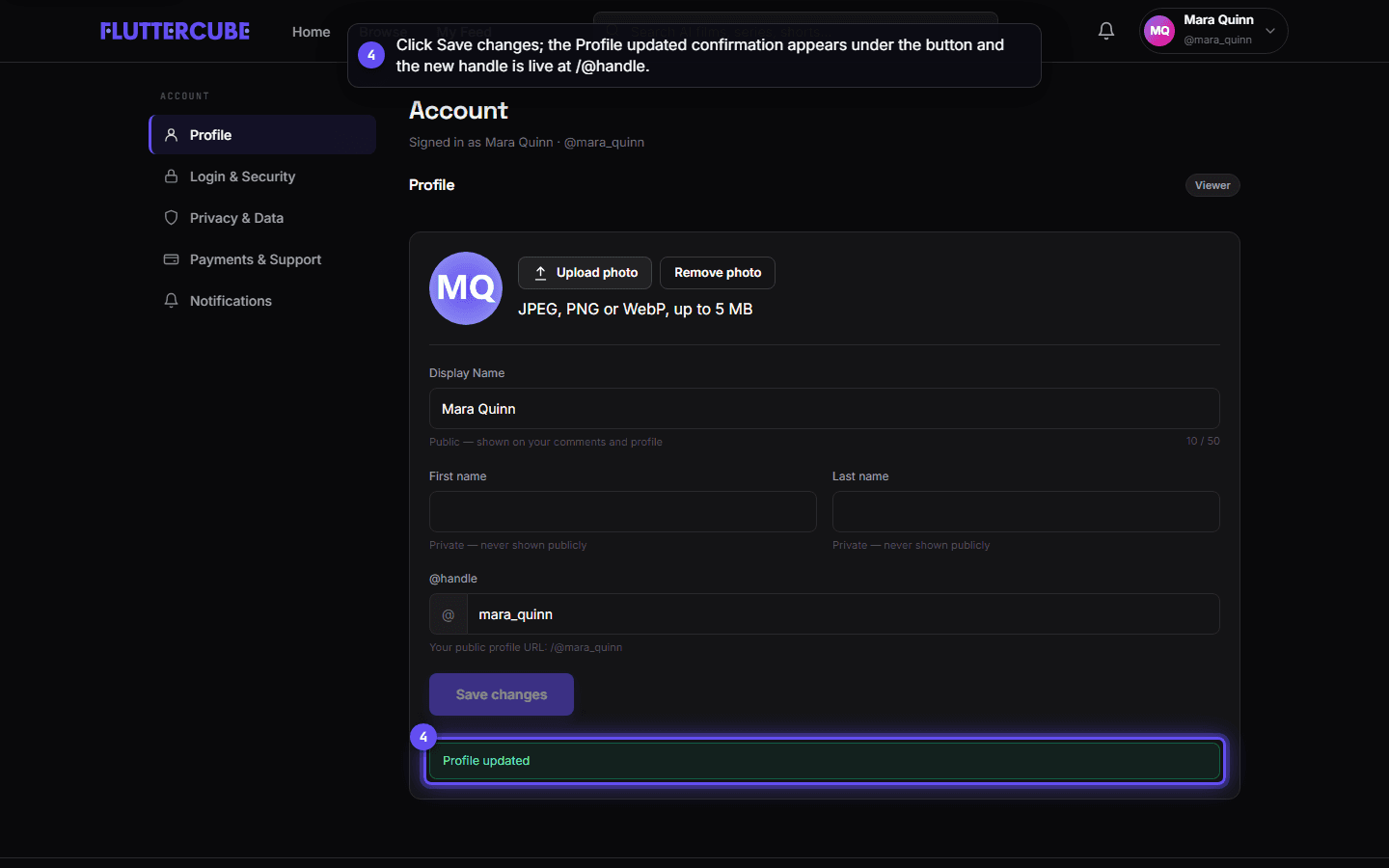
Task: Click the bell icon beside sidebar Notifications
Action: (171, 301)
